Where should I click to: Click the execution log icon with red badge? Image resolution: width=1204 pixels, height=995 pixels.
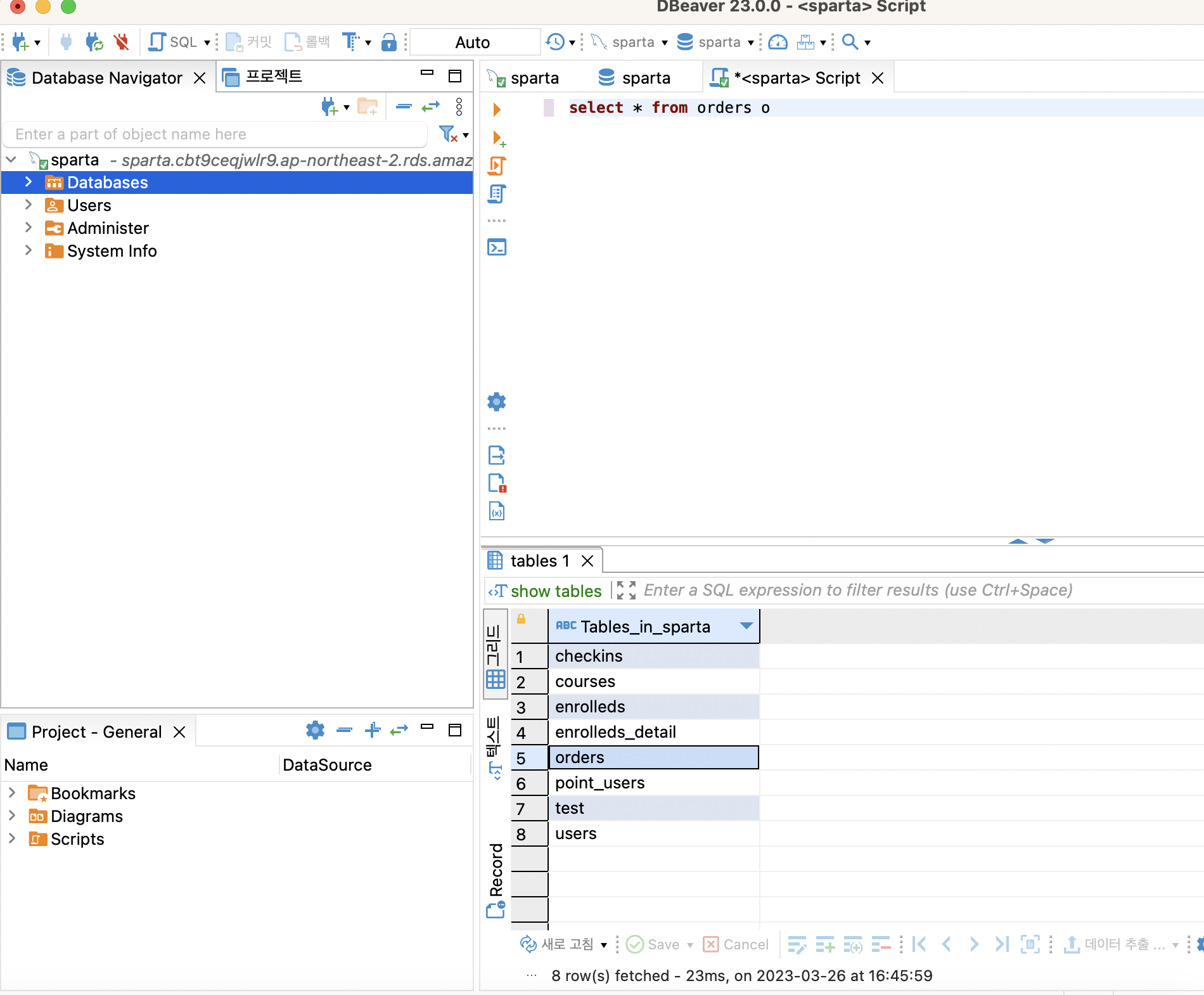click(x=497, y=483)
